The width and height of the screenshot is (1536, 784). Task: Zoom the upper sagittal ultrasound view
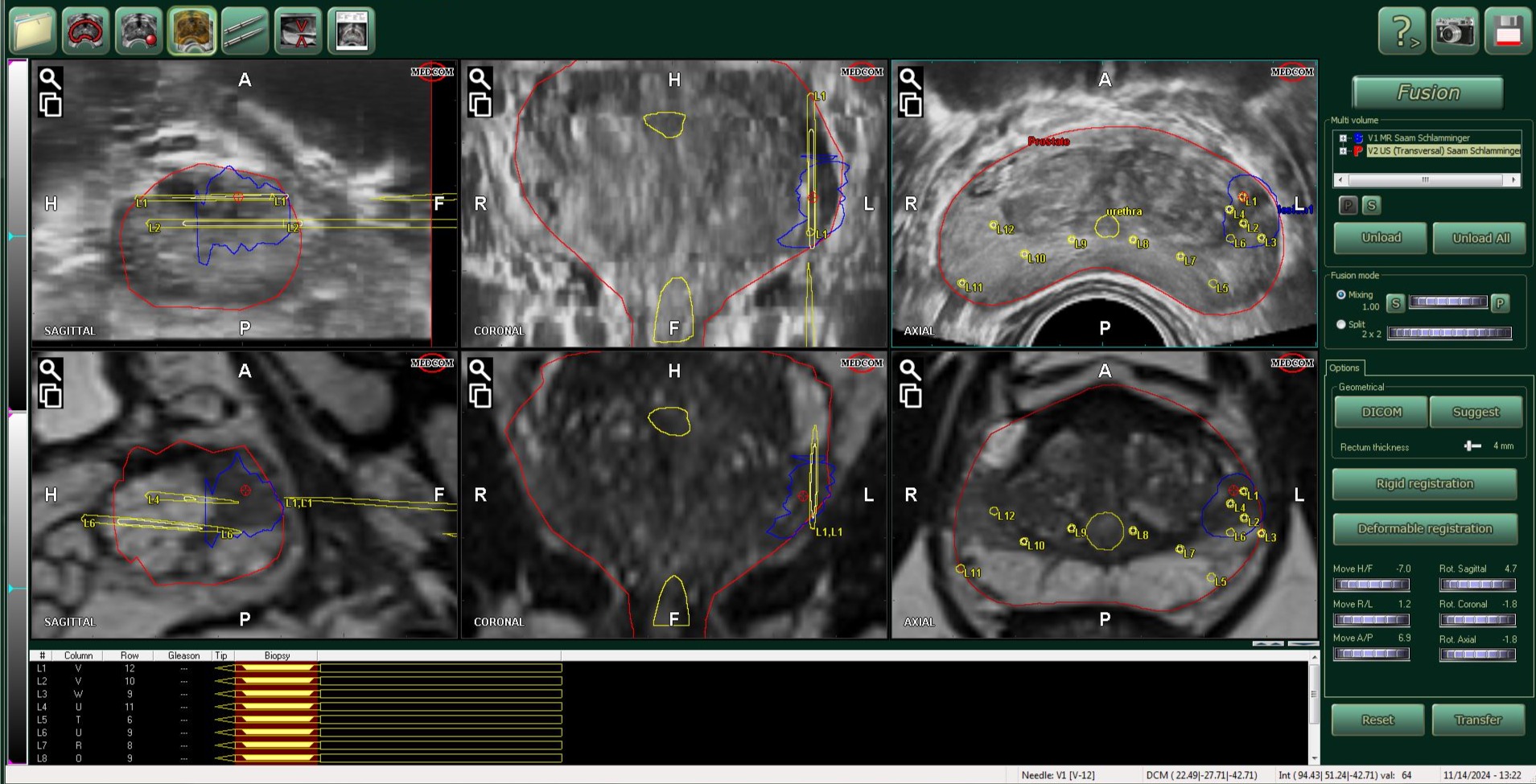tap(50, 79)
